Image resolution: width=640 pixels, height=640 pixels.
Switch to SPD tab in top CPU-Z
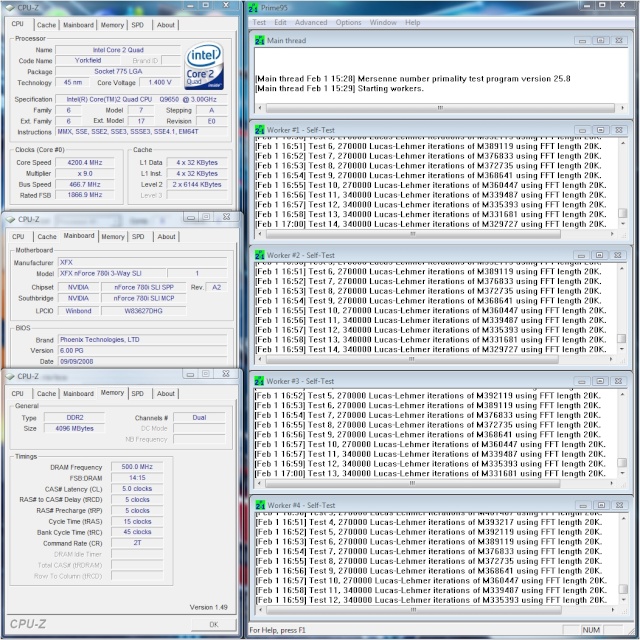(x=138, y=25)
